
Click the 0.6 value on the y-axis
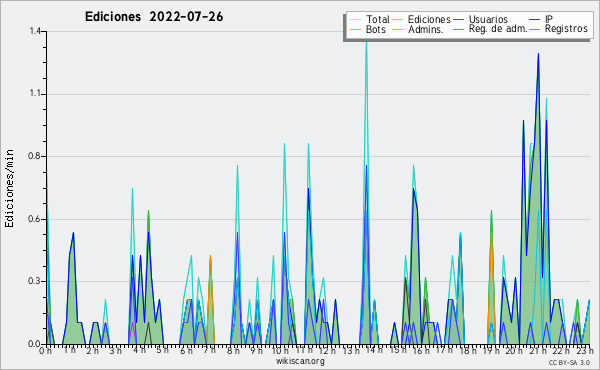pos(35,219)
